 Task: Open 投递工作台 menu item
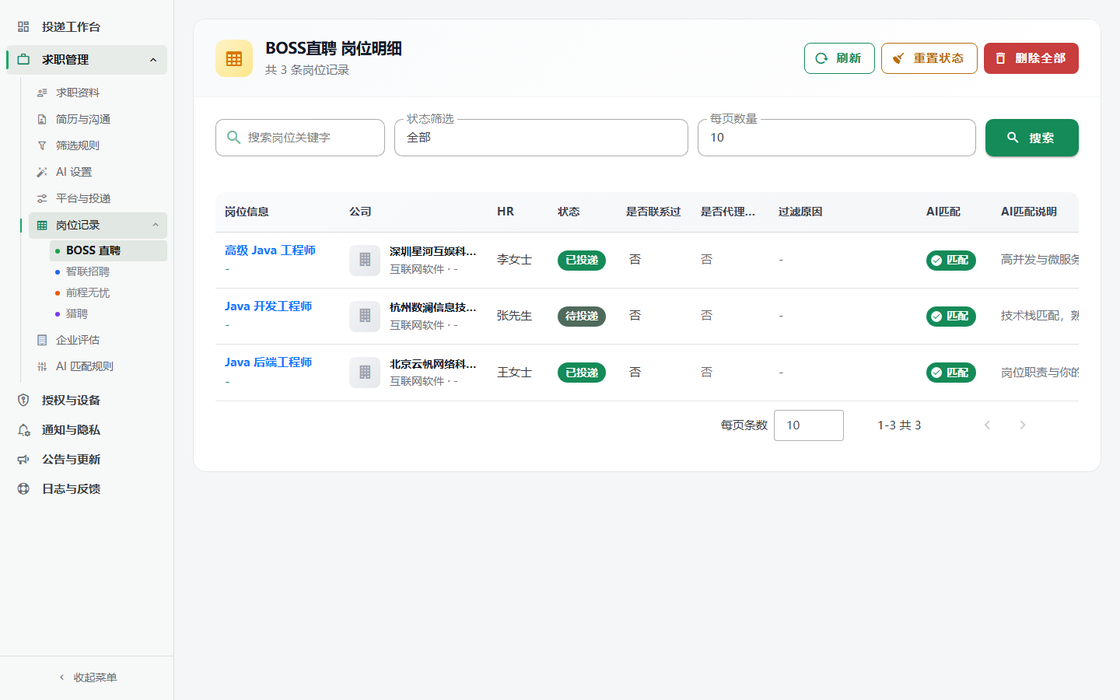pos(86,27)
